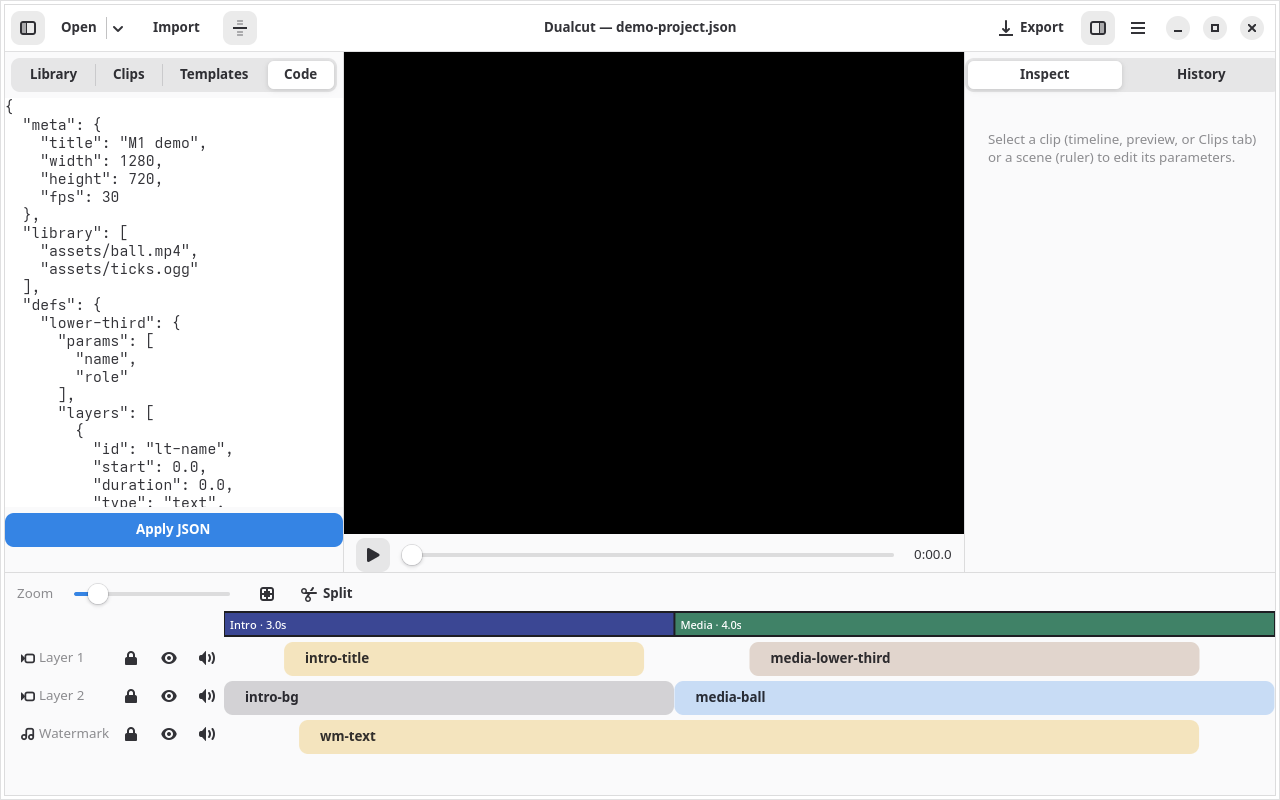This screenshot has width=1280, height=800.
Task: Click the Open button
Action: pyautogui.click(x=78, y=28)
